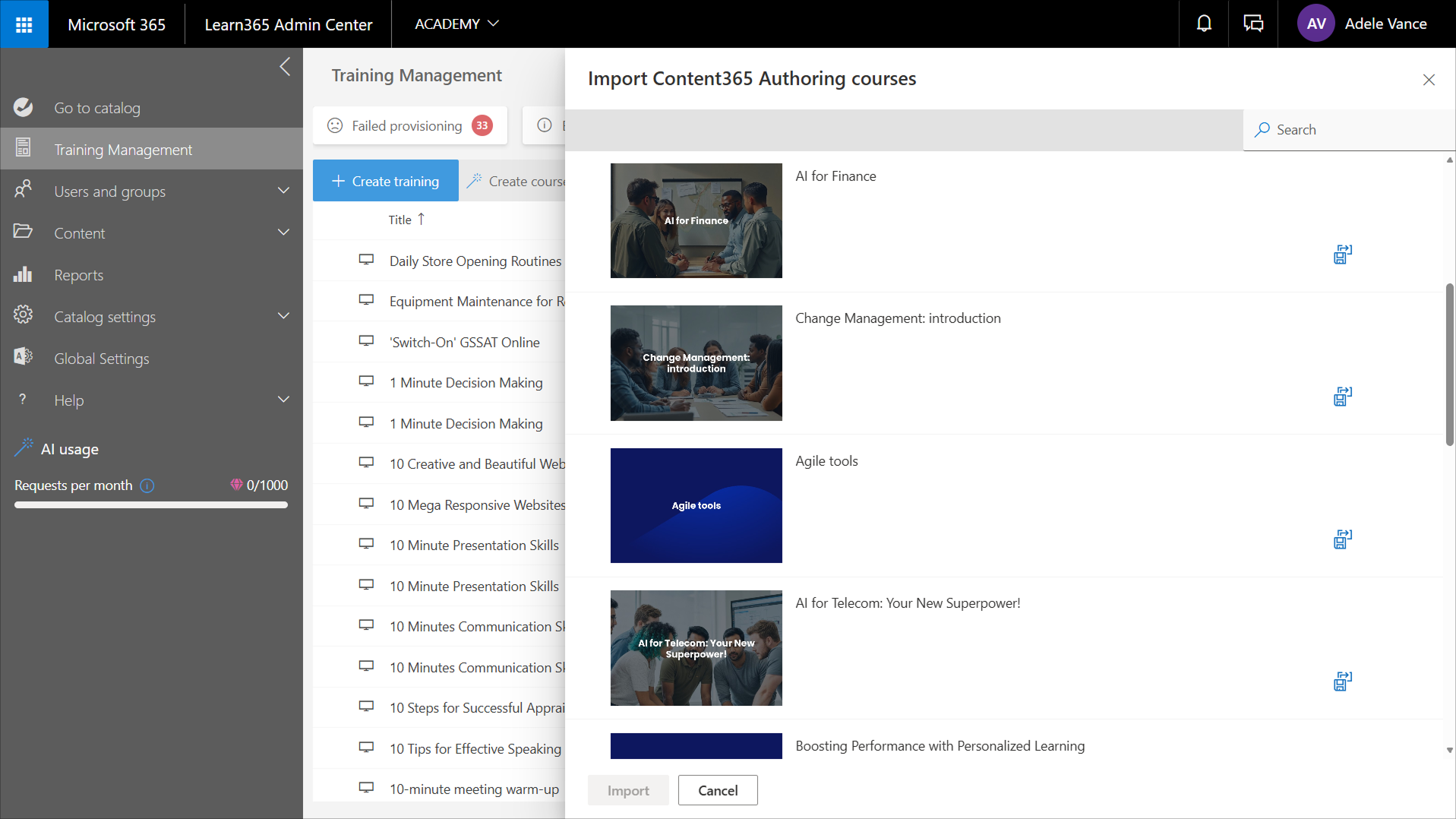Collapse the left navigation sidebar

pos(285,67)
